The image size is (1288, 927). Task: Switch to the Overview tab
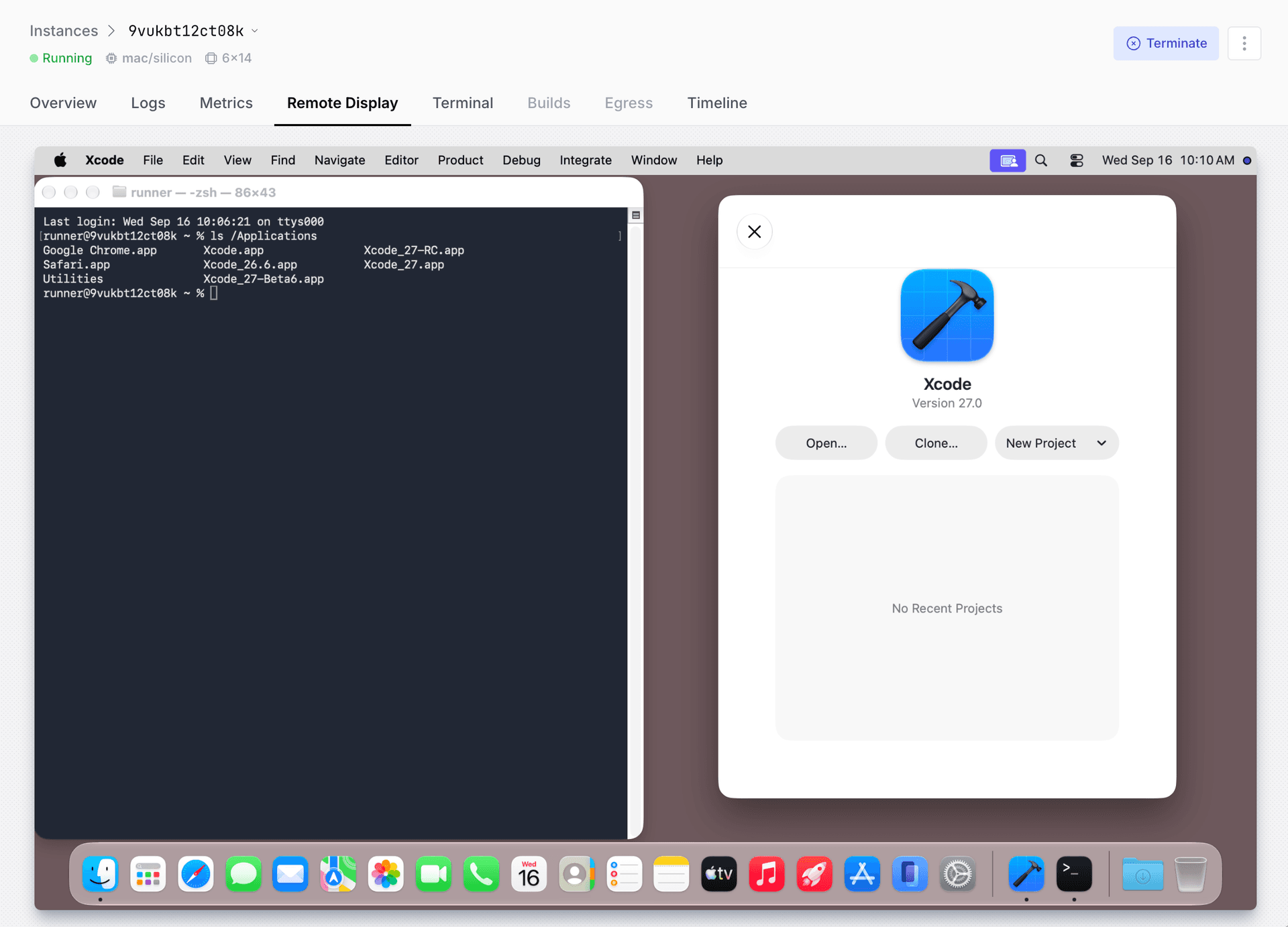[63, 103]
